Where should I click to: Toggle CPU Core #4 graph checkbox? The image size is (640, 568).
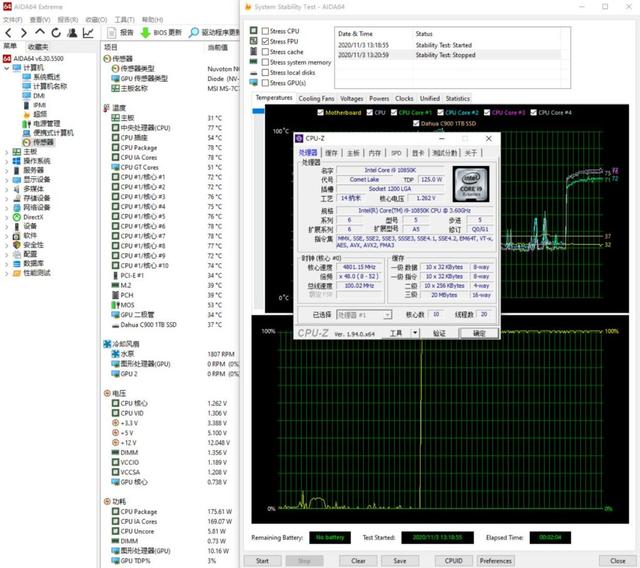[533, 113]
